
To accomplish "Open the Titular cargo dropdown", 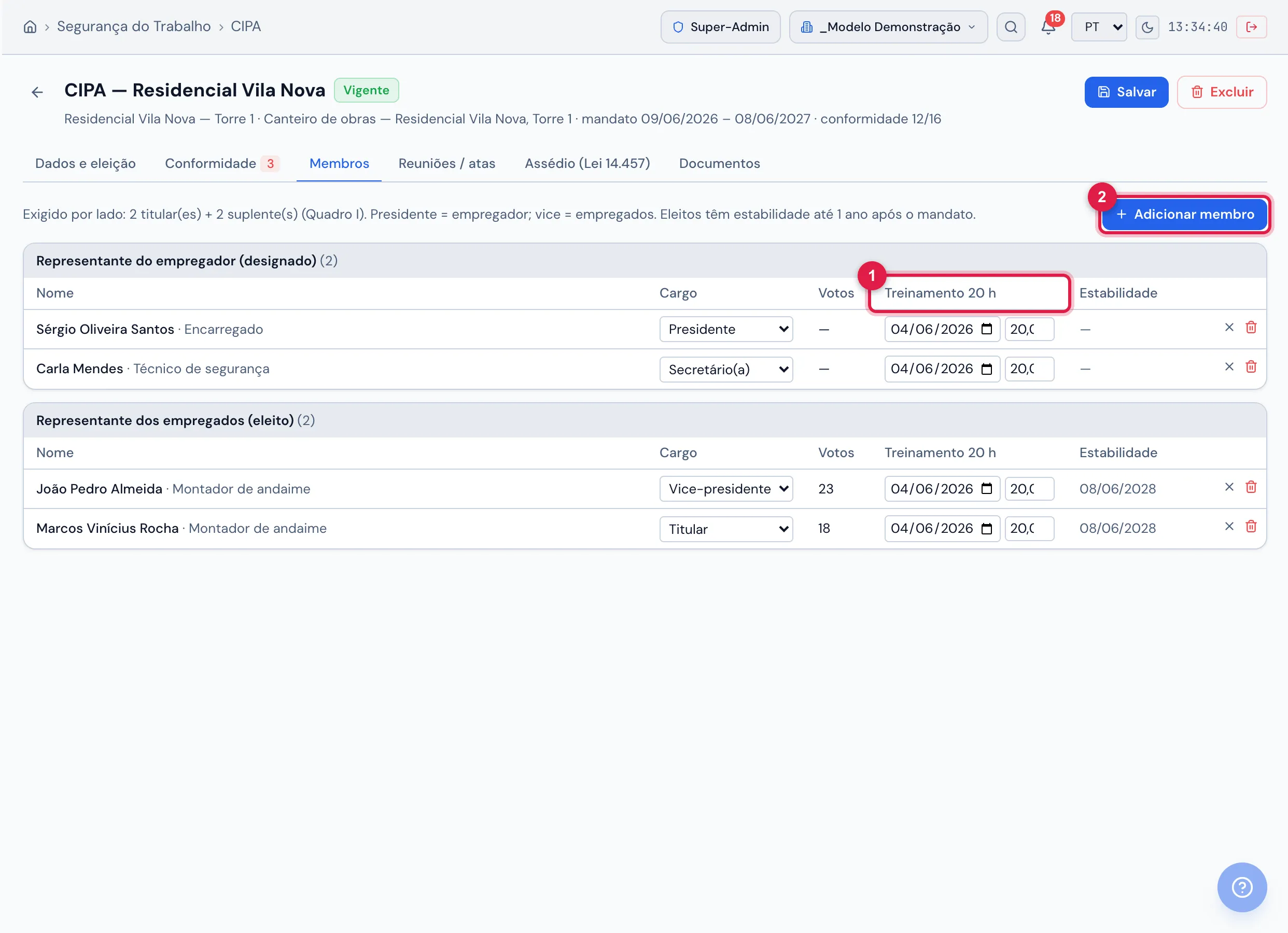I will click(726, 529).
